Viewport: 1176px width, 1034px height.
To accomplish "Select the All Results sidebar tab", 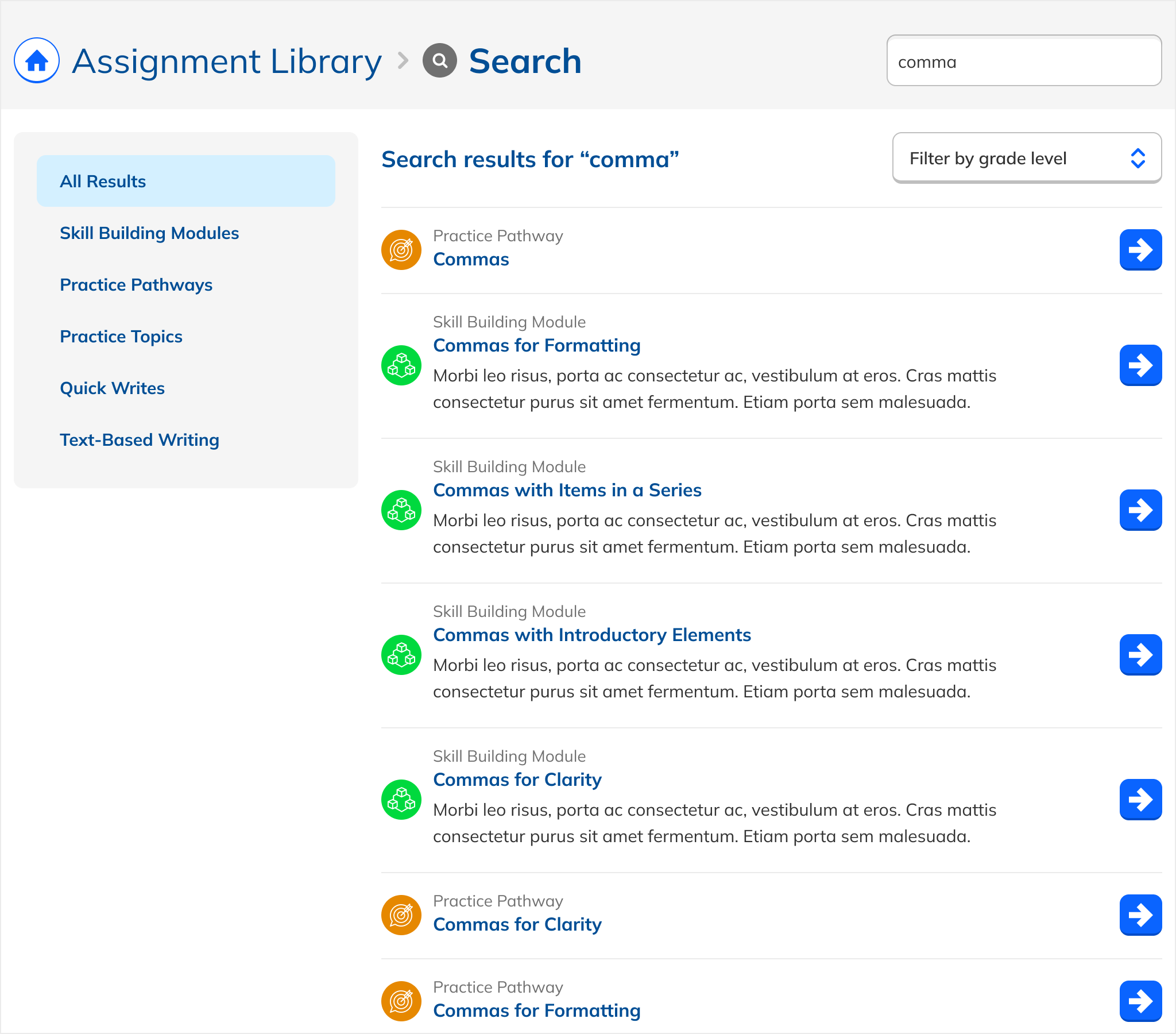I will point(185,182).
